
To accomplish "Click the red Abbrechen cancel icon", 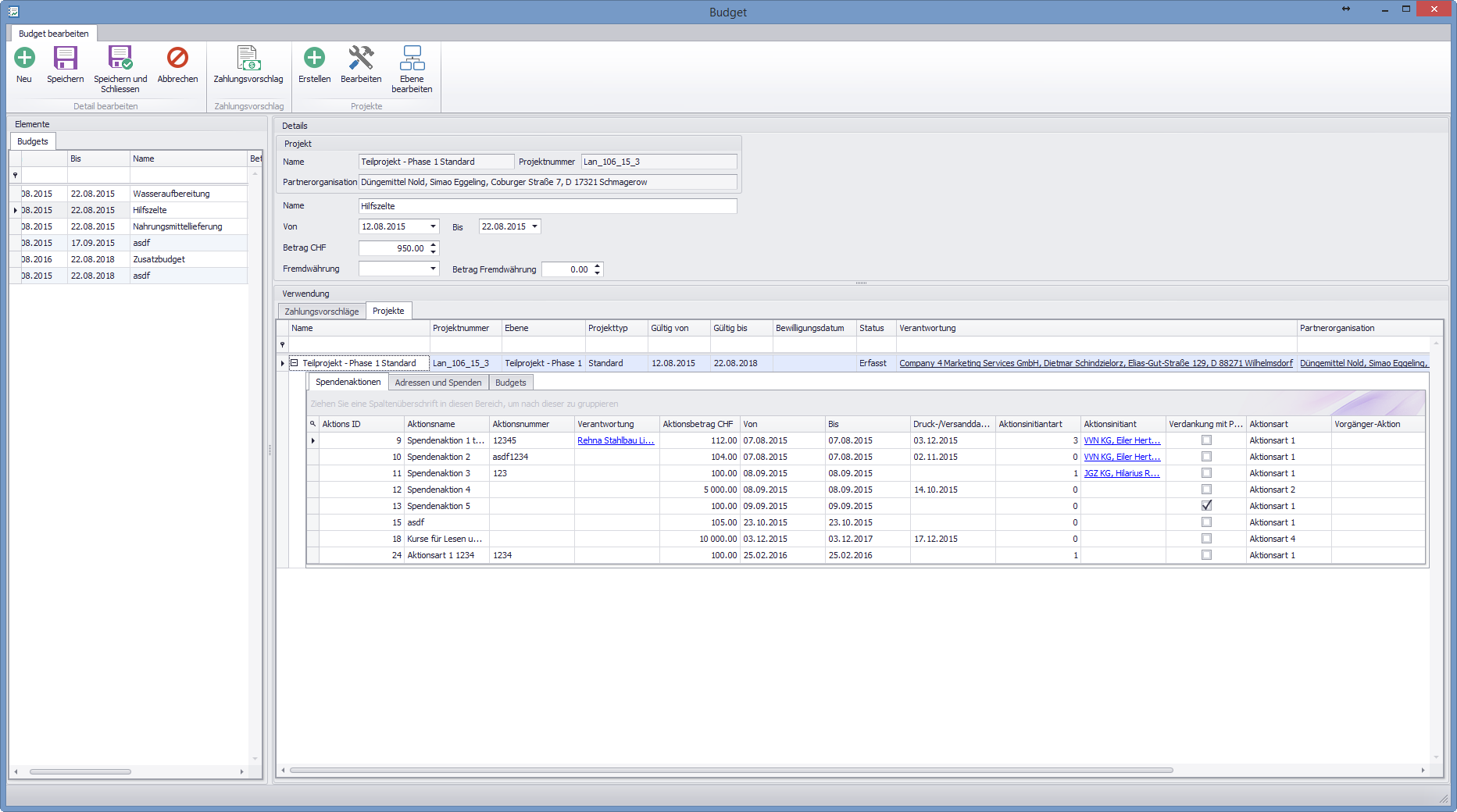I will click(177, 59).
